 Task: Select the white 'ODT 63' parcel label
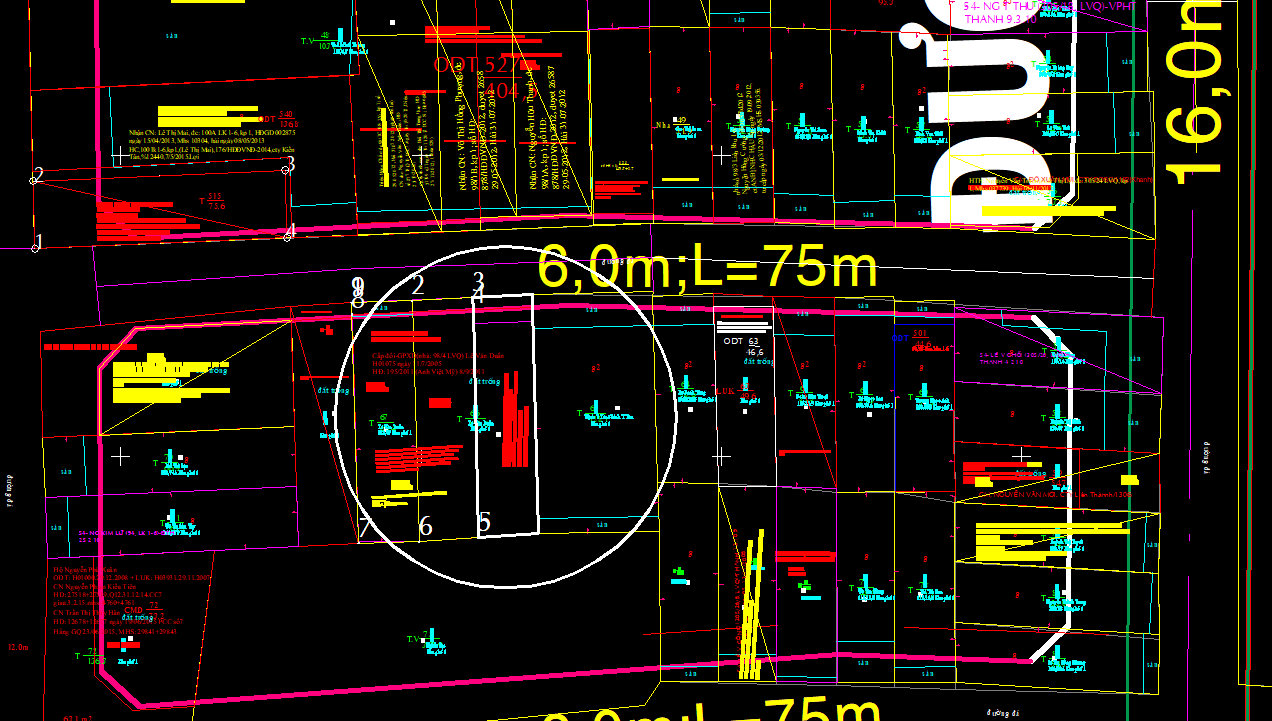click(740, 341)
